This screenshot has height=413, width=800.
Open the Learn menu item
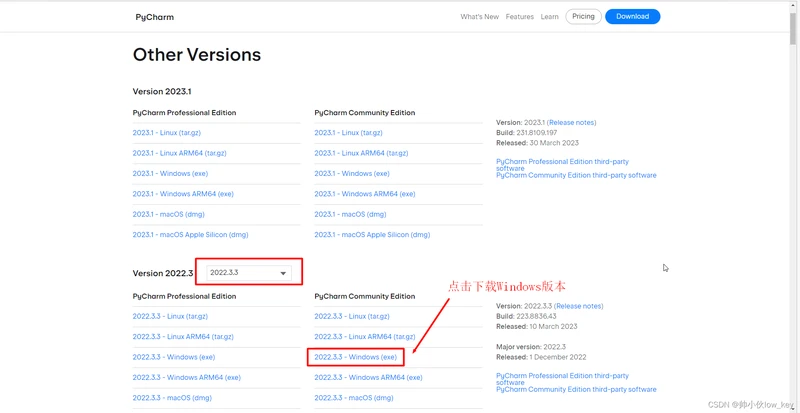click(549, 17)
